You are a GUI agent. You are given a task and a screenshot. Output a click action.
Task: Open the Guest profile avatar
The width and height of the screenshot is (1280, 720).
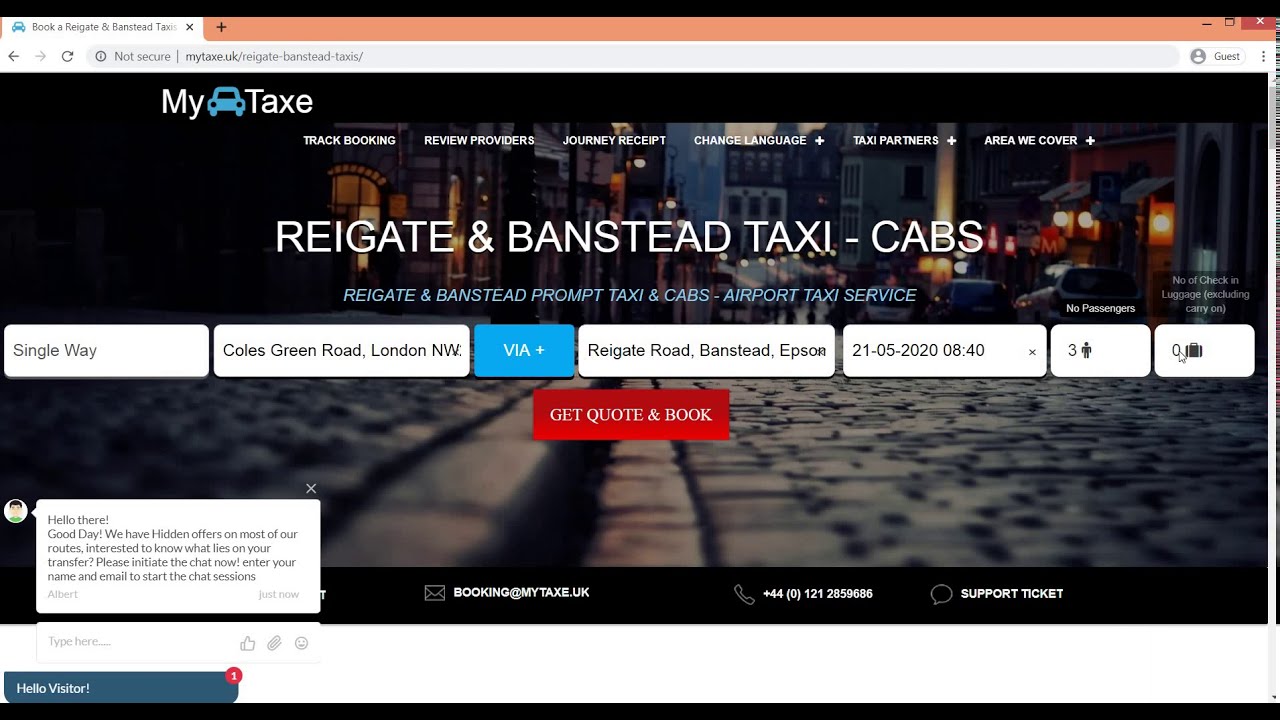pyautogui.click(x=1198, y=56)
